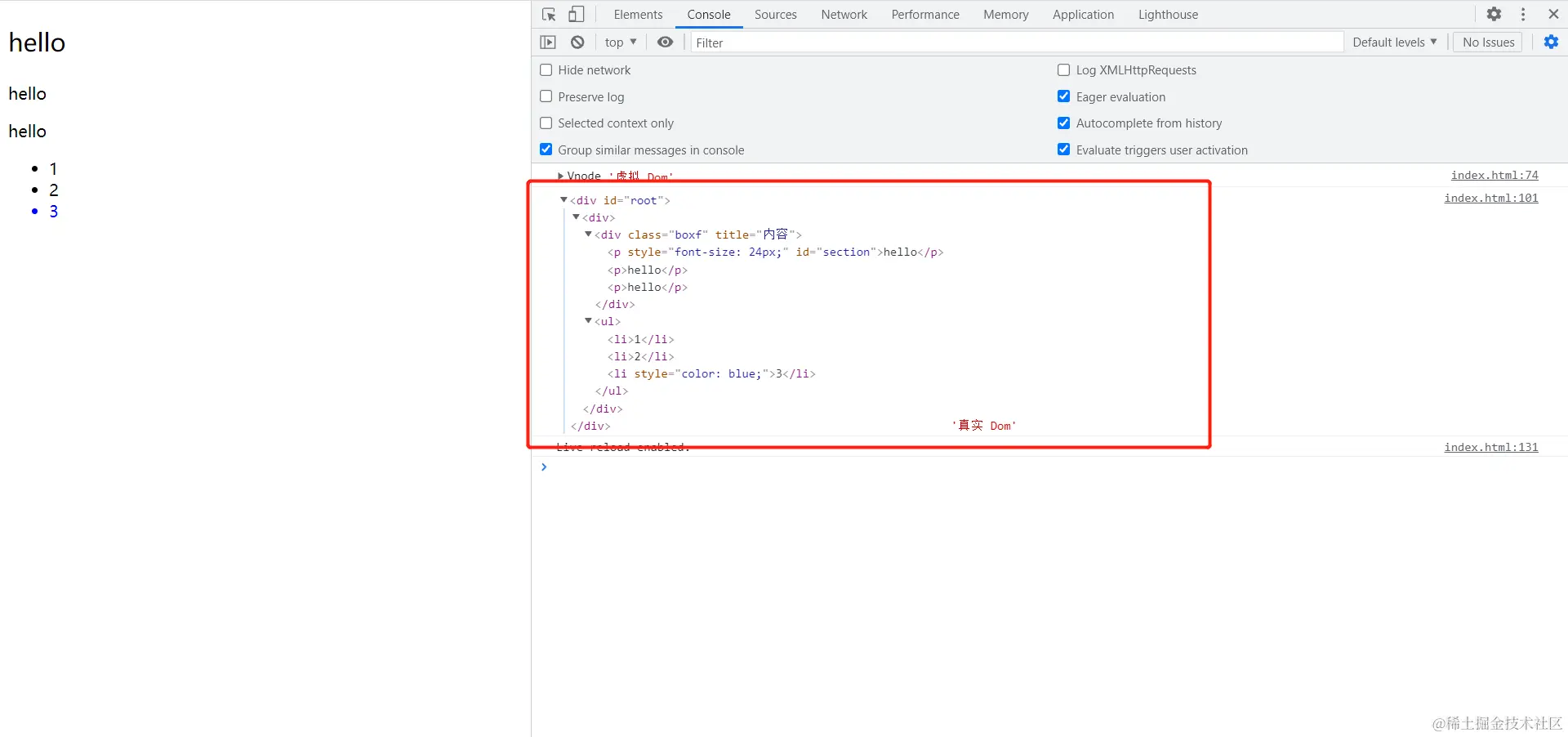Click the No Issues button
The image size is (1568, 737).
pos(1488,42)
